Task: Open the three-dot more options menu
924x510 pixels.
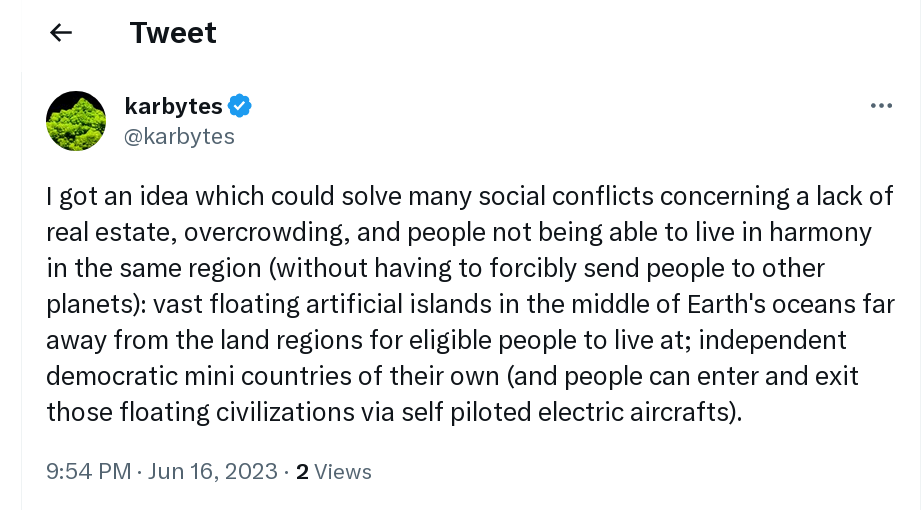Action: (881, 106)
